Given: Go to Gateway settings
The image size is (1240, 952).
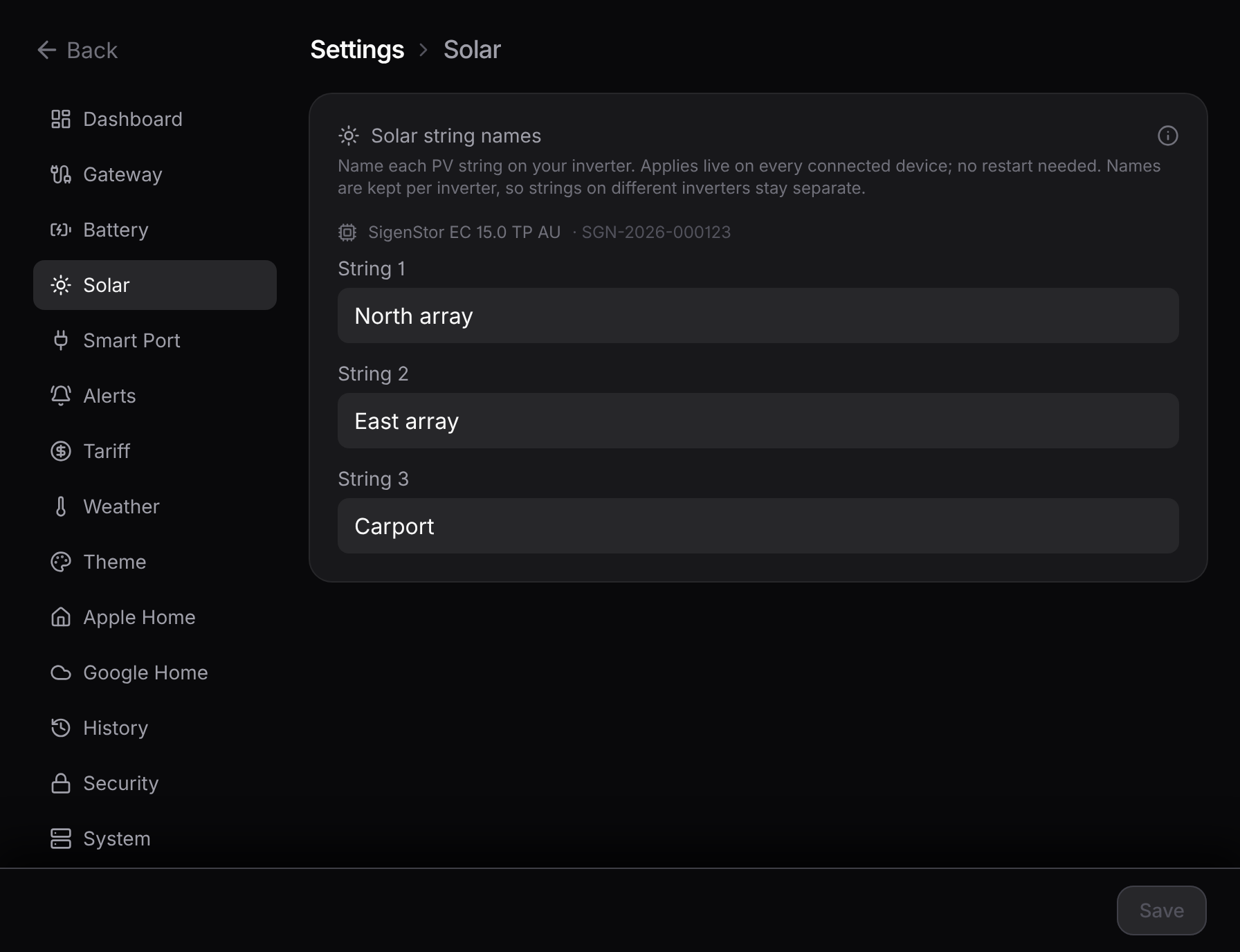Looking at the screenshot, I should click(155, 174).
